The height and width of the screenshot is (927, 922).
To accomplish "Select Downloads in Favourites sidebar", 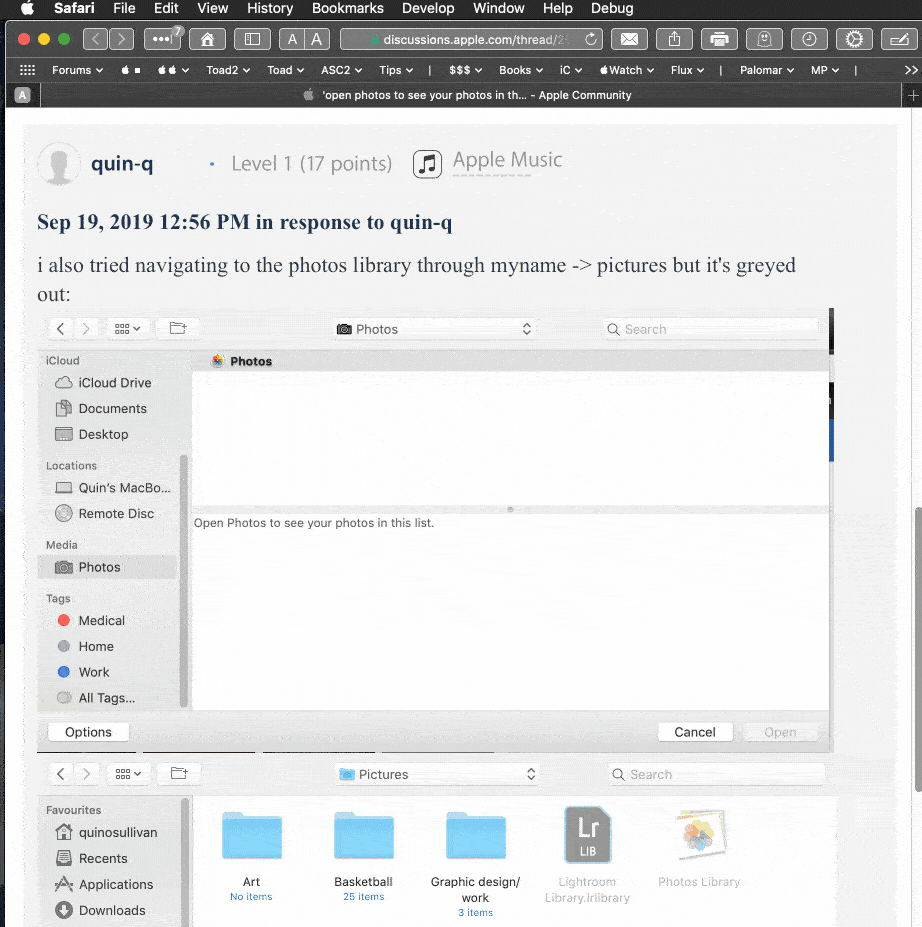I will pyautogui.click(x=108, y=910).
